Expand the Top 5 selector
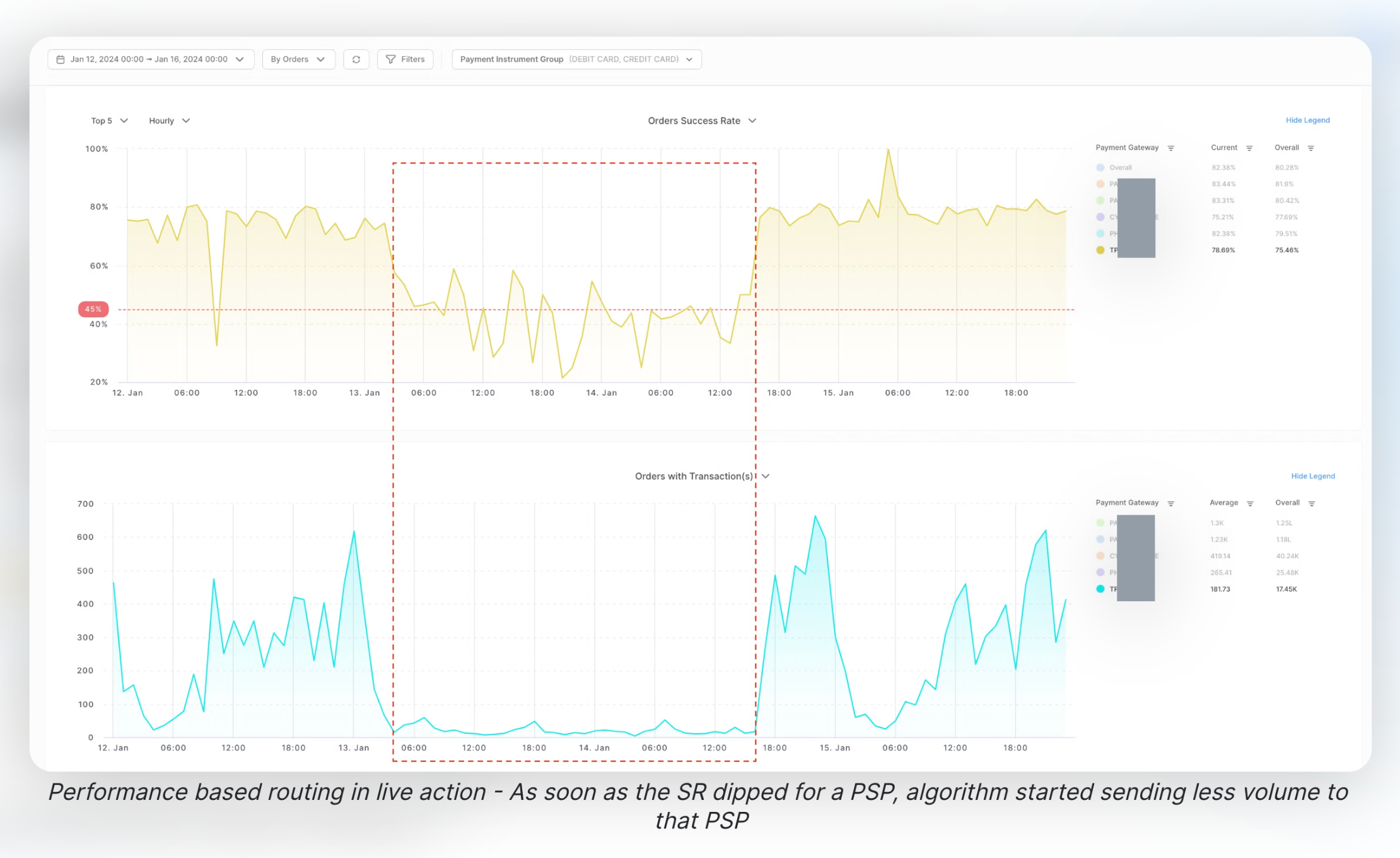 (x=110, y=120)
